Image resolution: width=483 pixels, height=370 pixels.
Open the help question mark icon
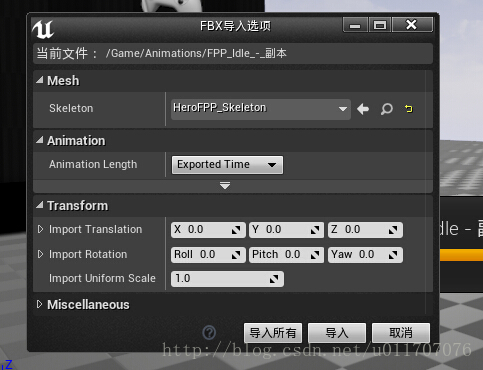pyautogui.click(x=209, y=332)
